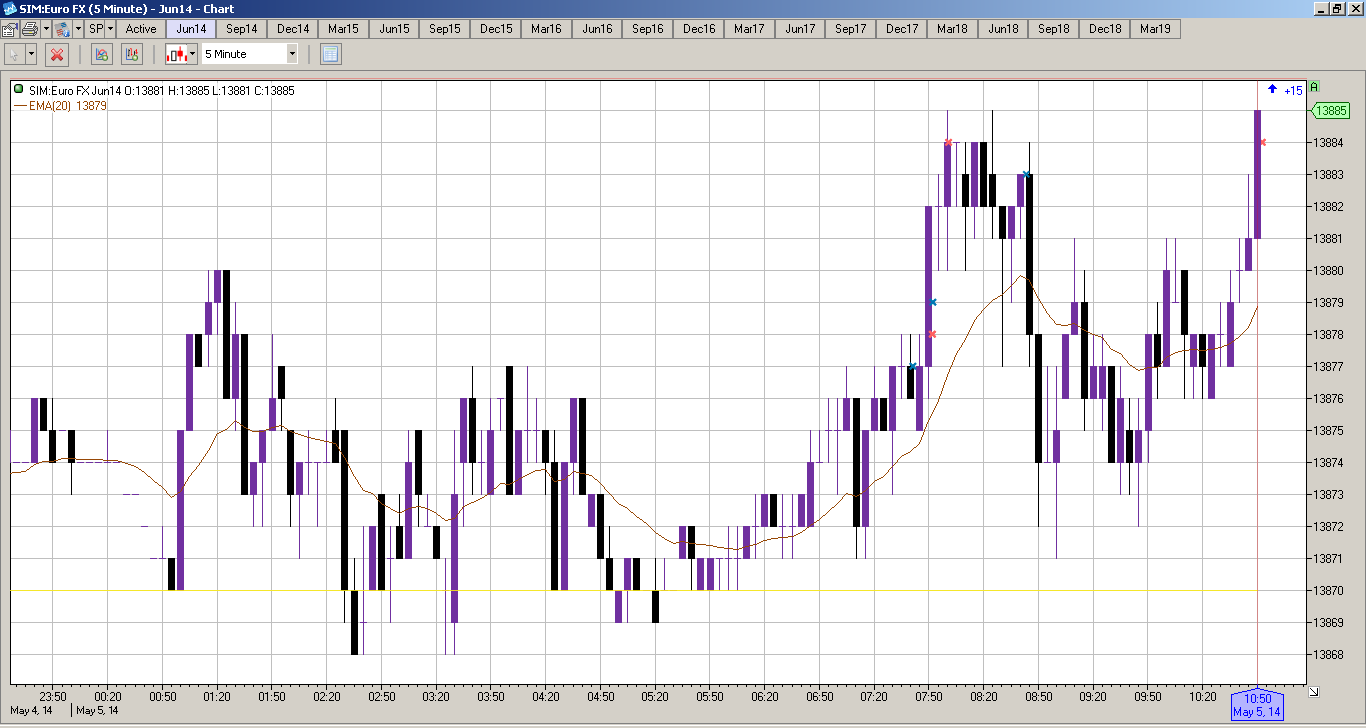This screenshot has height=728, width=1366.
Task: Click the 13870 price axis label
Action: click(1330, 590)
